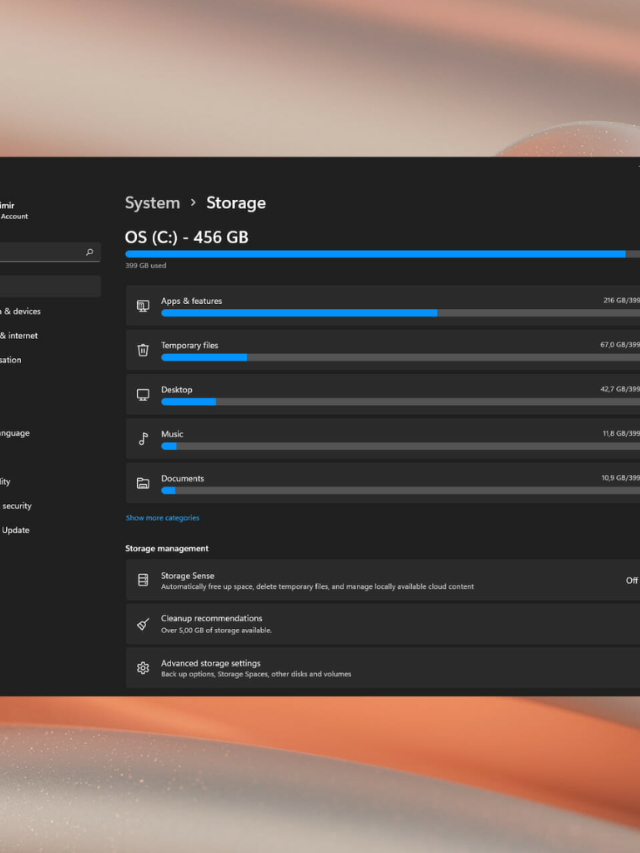Image resolution: width=640 pixels, height=853 pixels.
Task: Click the '399 GB used' text
Action: click(146, 265)
